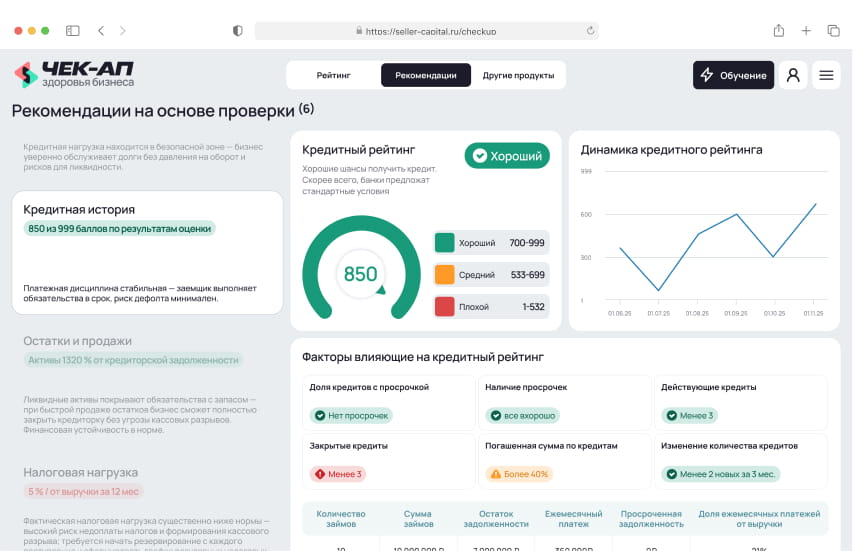Reload page using address bar refresh icon
The width and height of the screenshot is (853, 551).
[x=590, y=31]
